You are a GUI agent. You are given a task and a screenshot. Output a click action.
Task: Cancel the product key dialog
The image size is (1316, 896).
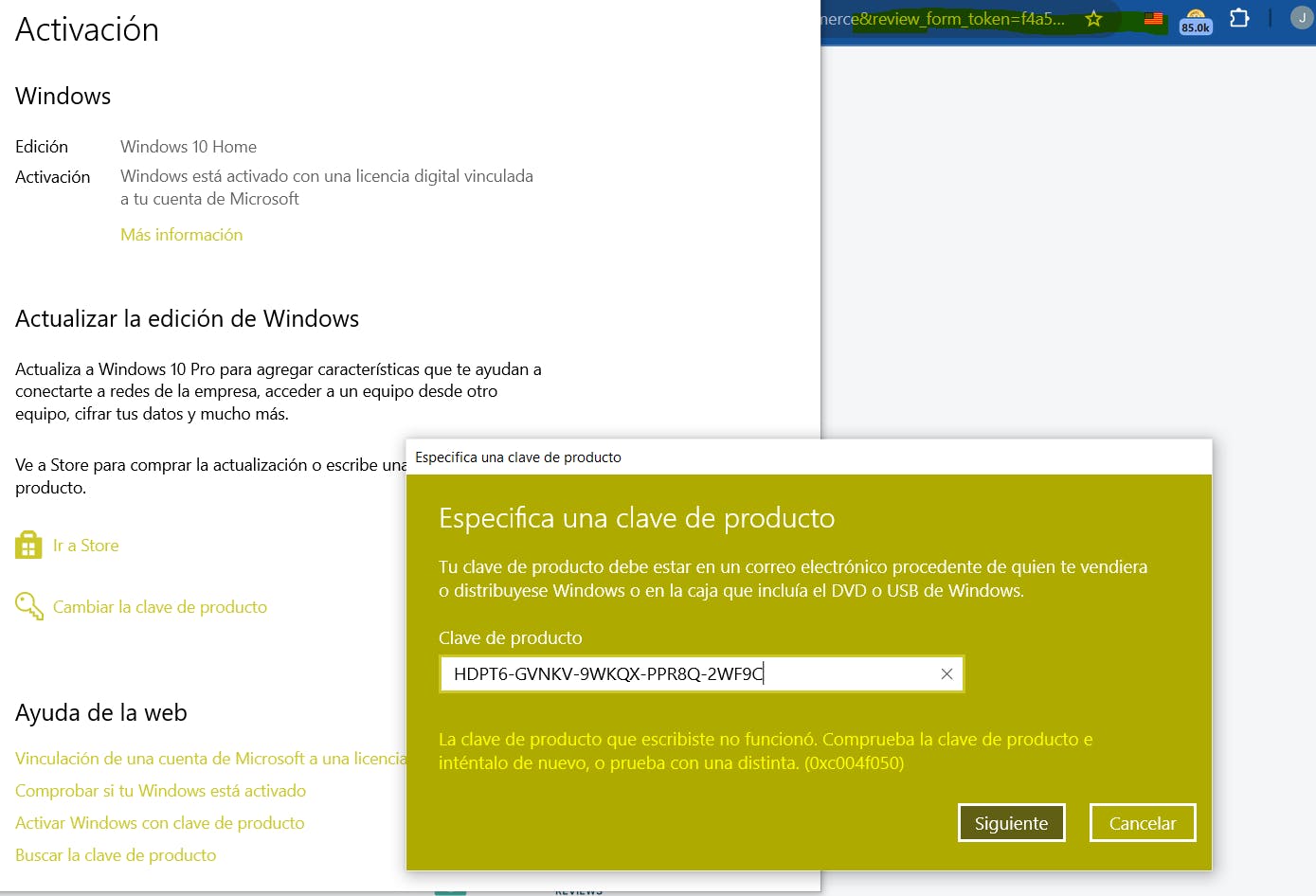(1142, 823)
